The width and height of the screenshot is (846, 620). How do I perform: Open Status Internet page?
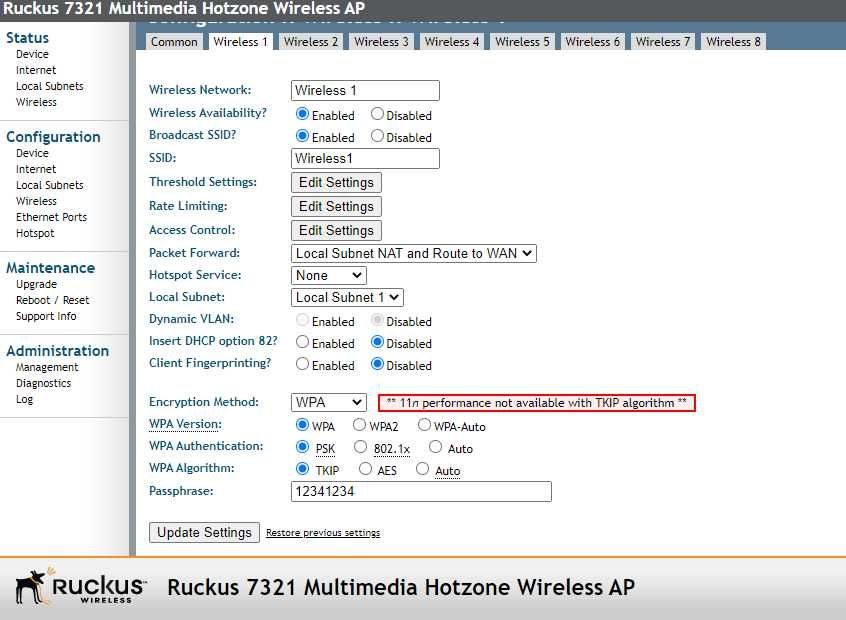coord(36,70)
